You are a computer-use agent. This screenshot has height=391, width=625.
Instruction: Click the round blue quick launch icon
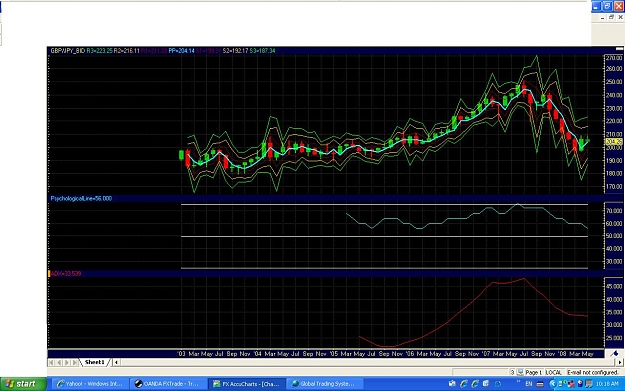(497, 384)
